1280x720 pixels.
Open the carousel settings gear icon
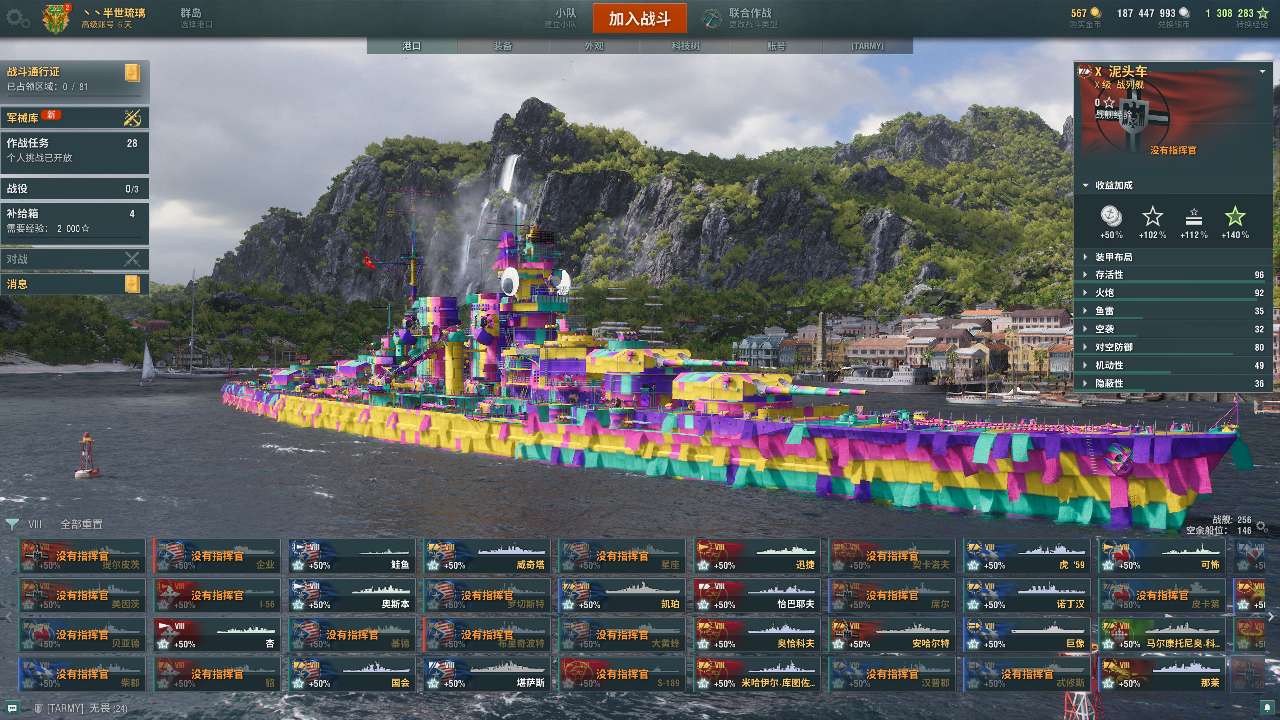tap(1262, 524)
